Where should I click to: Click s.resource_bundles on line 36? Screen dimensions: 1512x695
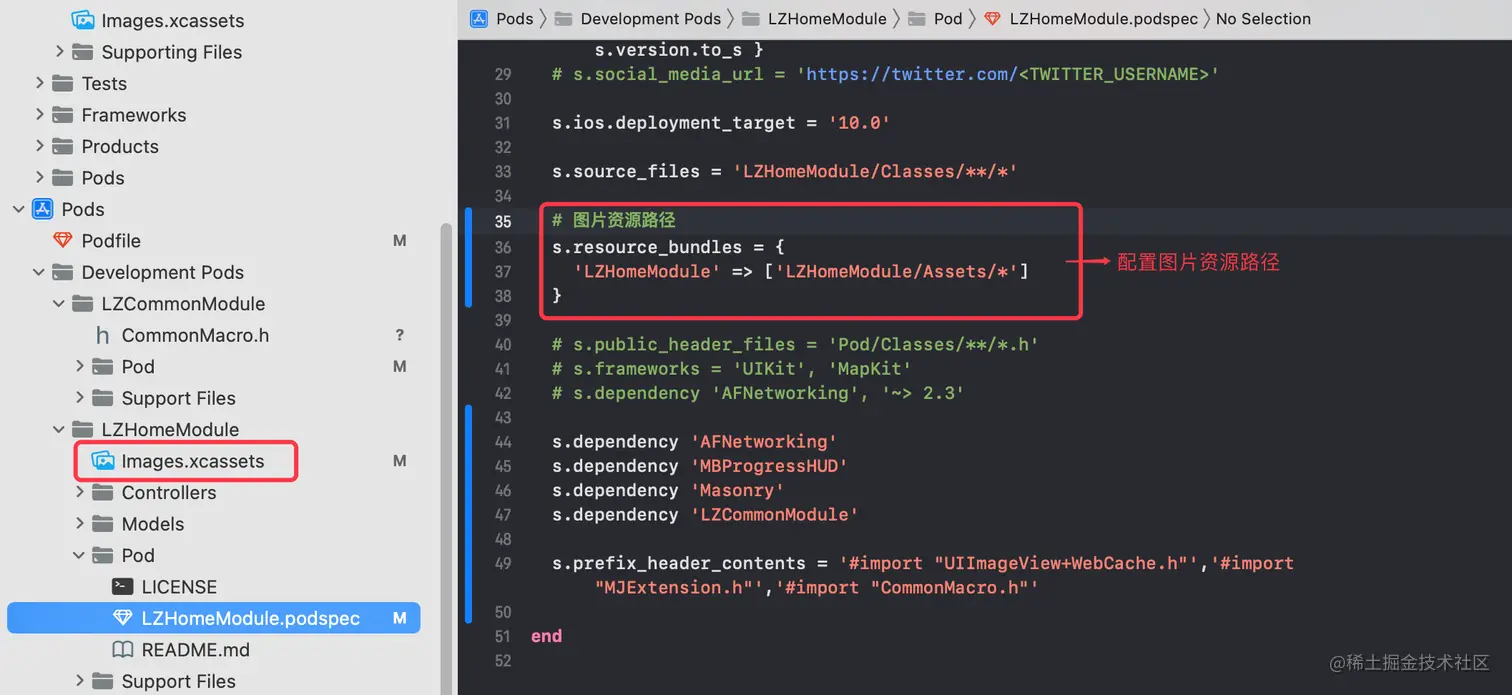(647, 247)
